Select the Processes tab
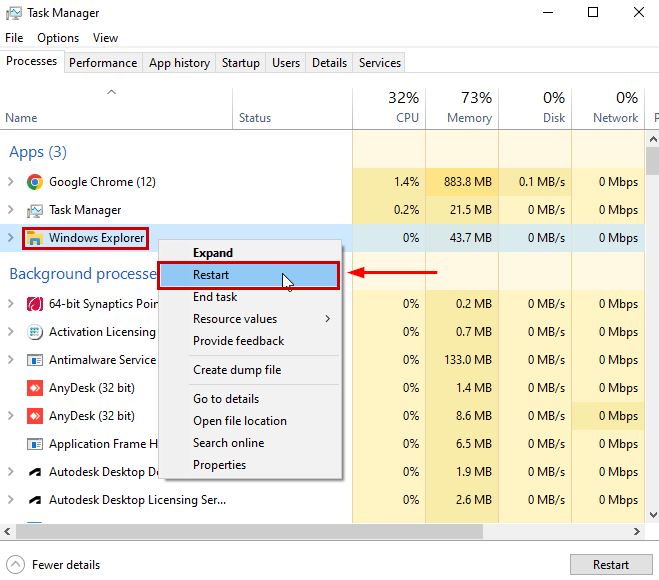Screen dimensions: 659x580 tap(32, 61)
